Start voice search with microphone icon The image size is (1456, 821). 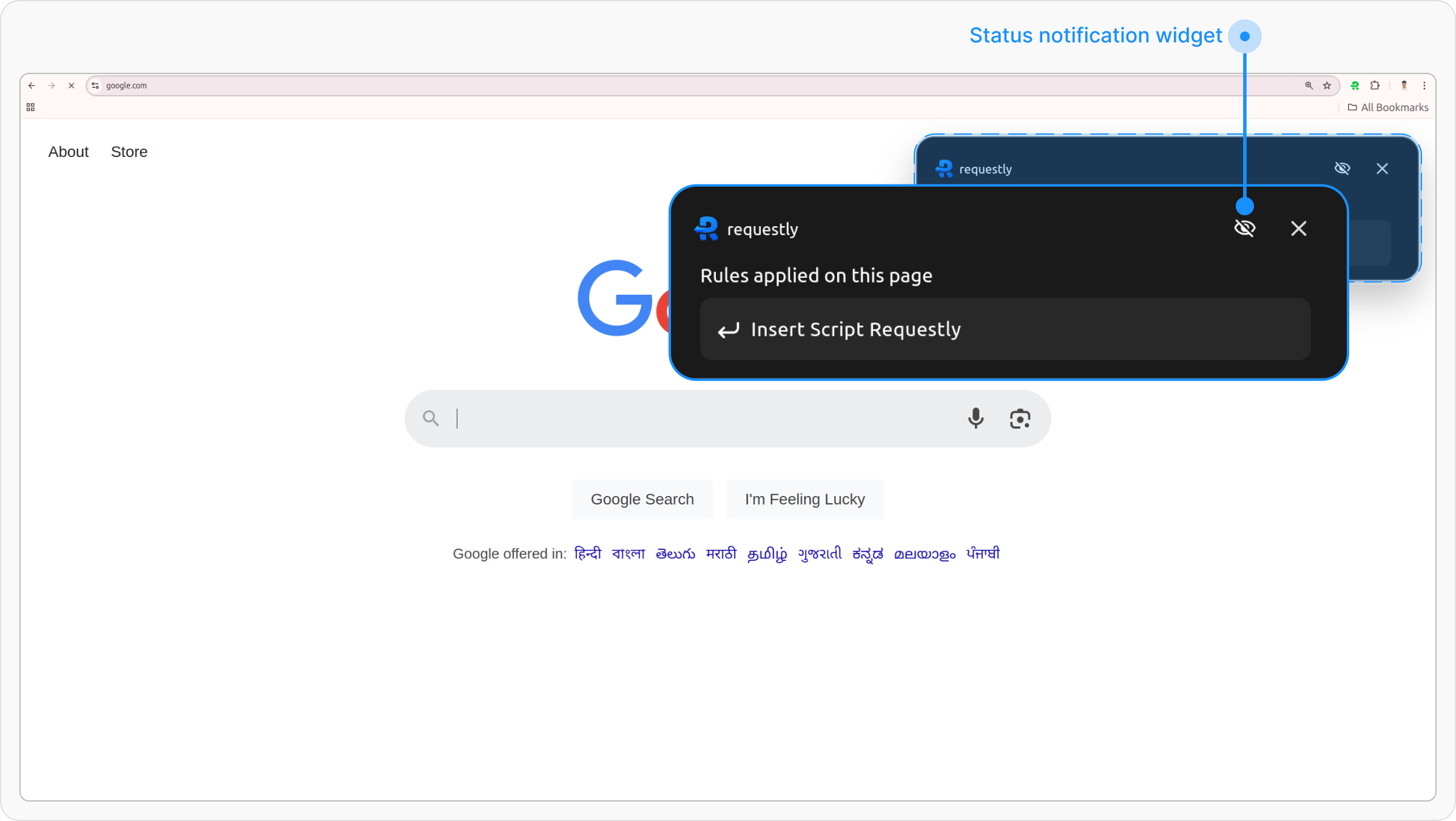pyautogui.click(x=976, y=418)
